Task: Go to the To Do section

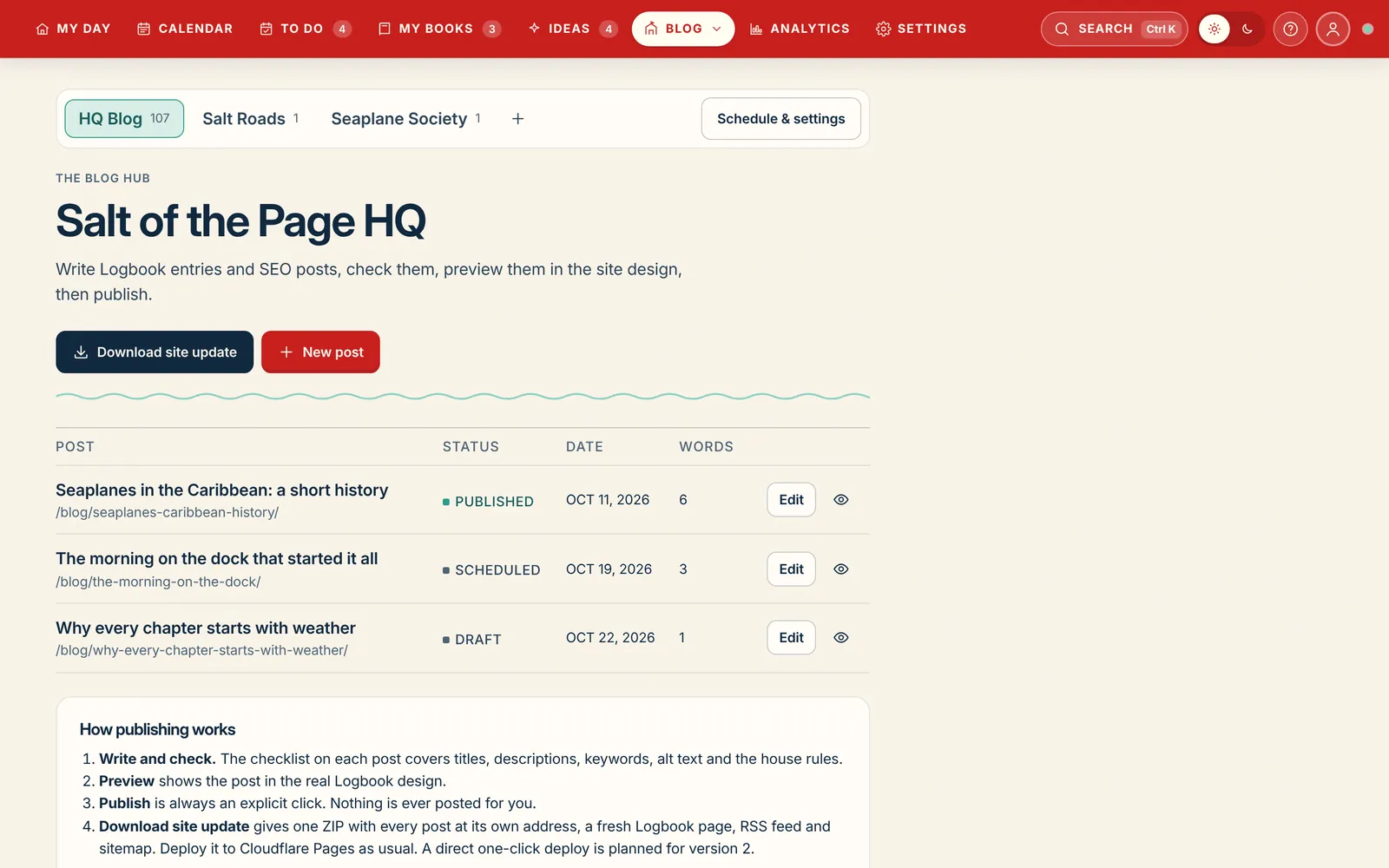Action: (306, 29)
